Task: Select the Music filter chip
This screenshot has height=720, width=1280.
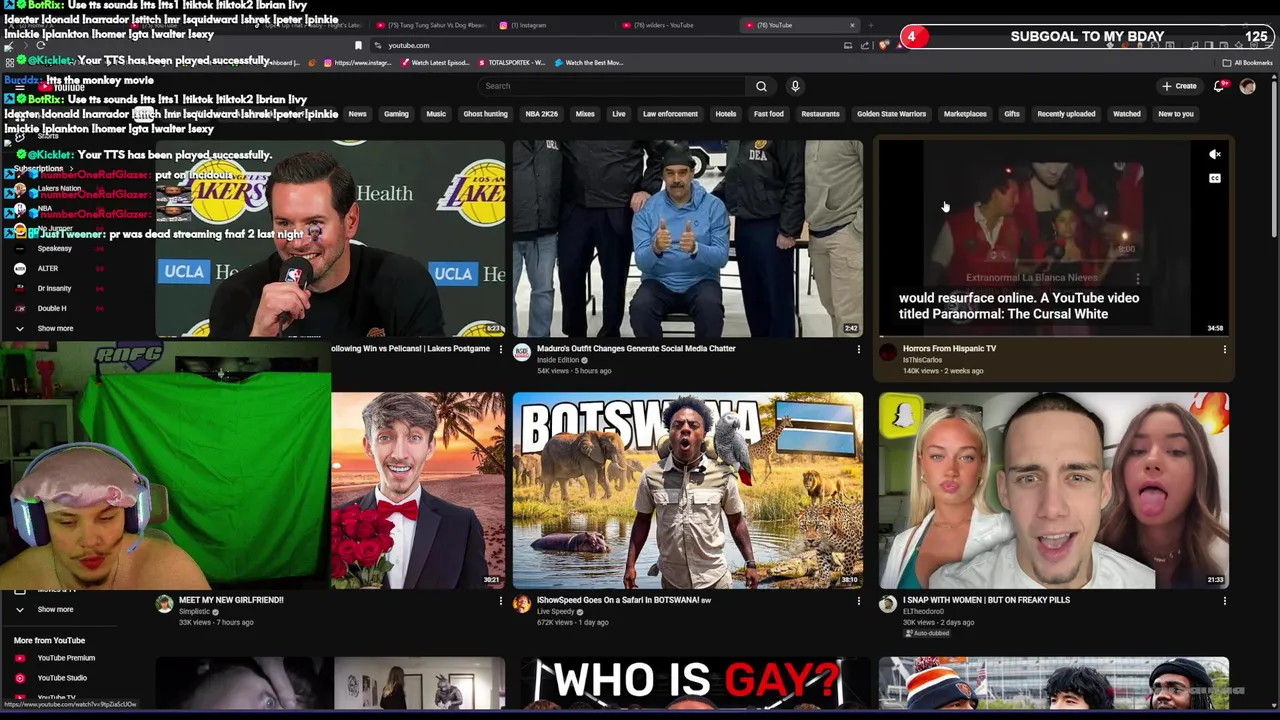Action: [x=436, y=114]
